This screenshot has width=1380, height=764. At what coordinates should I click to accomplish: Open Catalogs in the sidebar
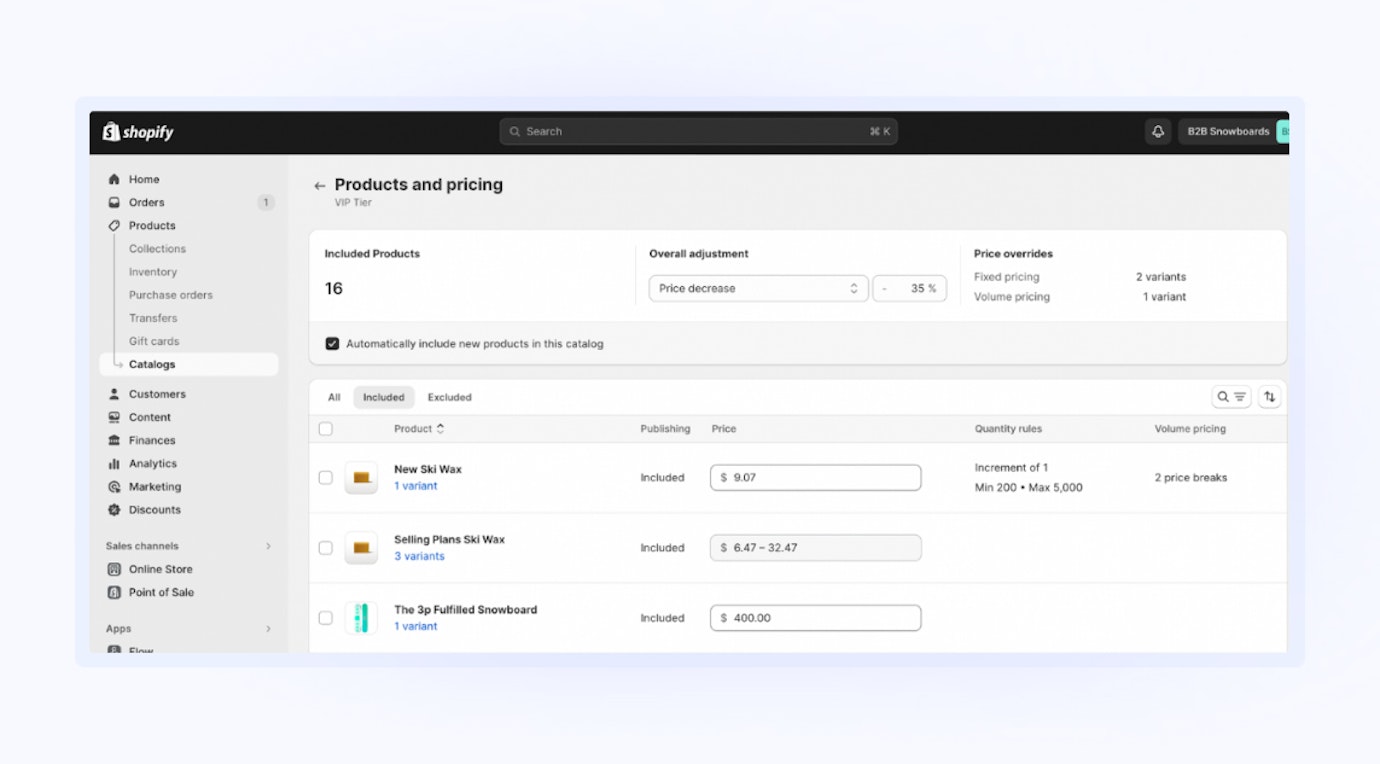pos(189,364)
